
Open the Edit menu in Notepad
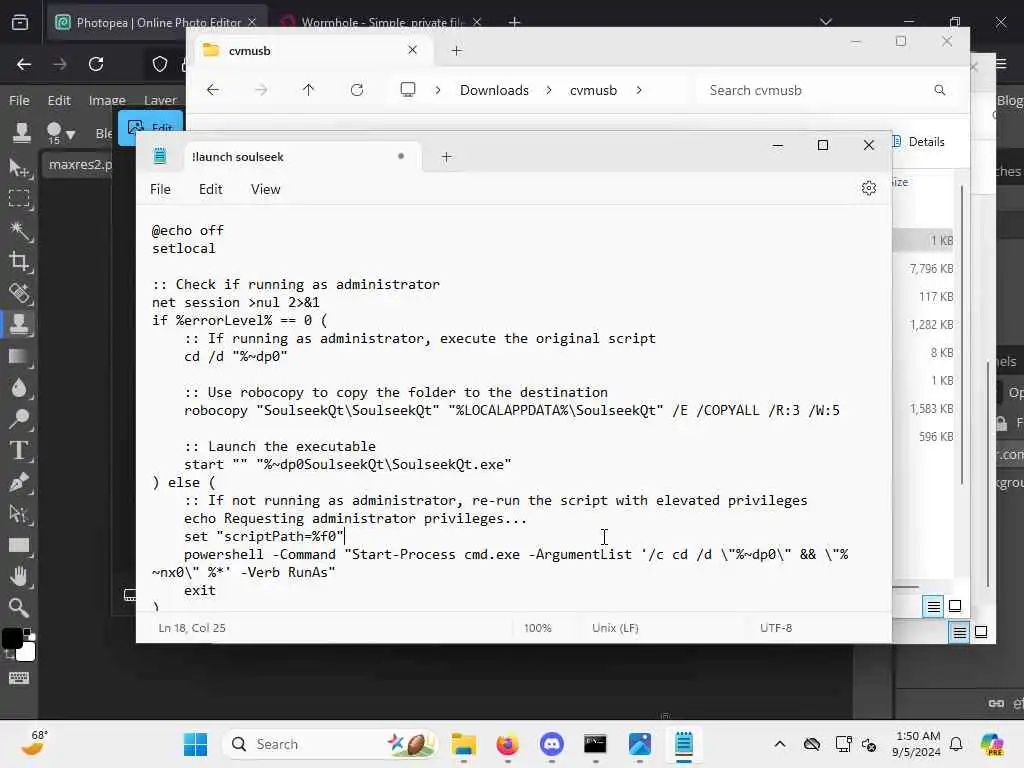tap(210, 189)
